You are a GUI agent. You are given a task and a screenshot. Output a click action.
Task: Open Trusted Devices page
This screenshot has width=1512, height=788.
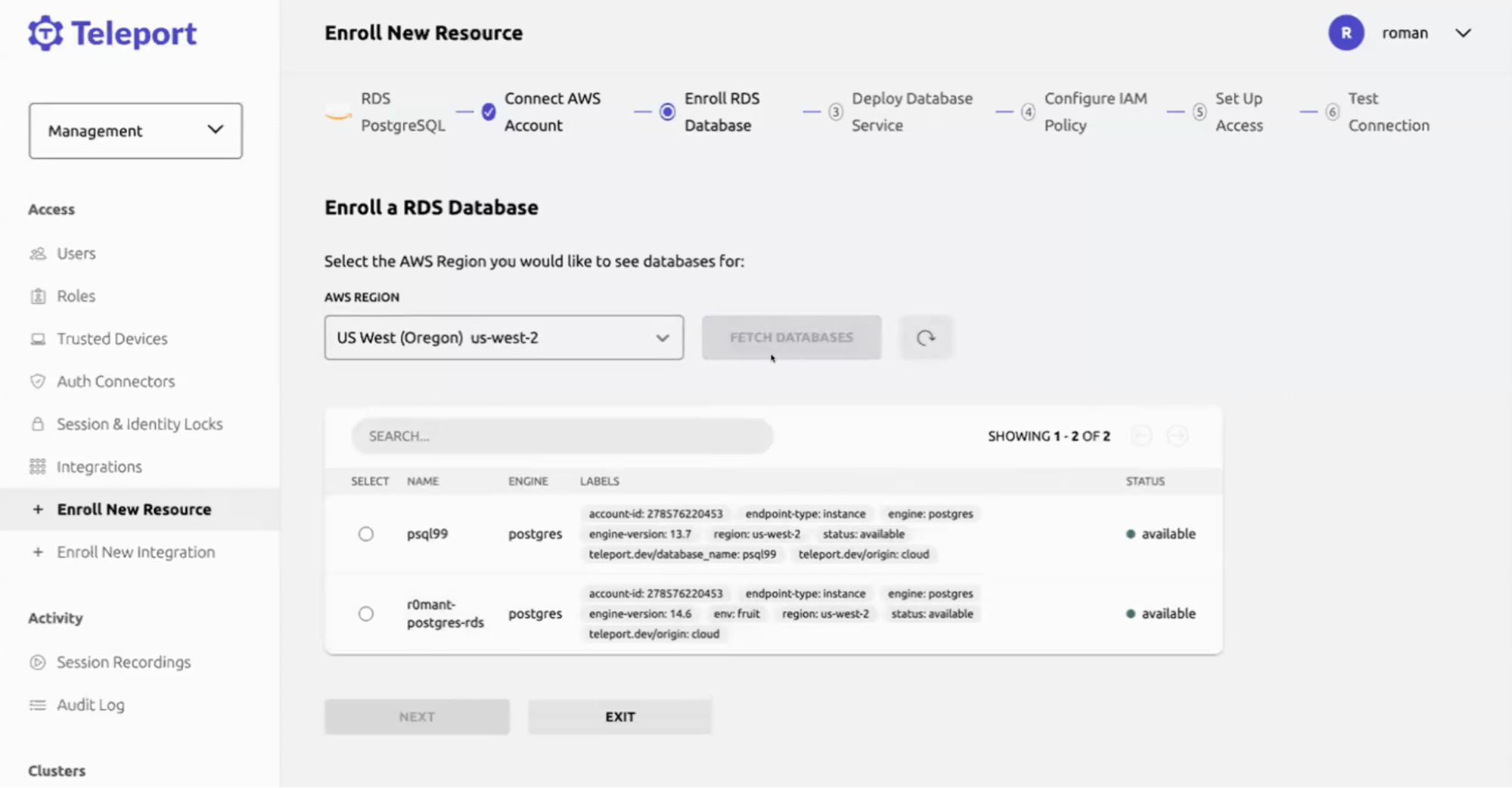[x=112, y=339]
